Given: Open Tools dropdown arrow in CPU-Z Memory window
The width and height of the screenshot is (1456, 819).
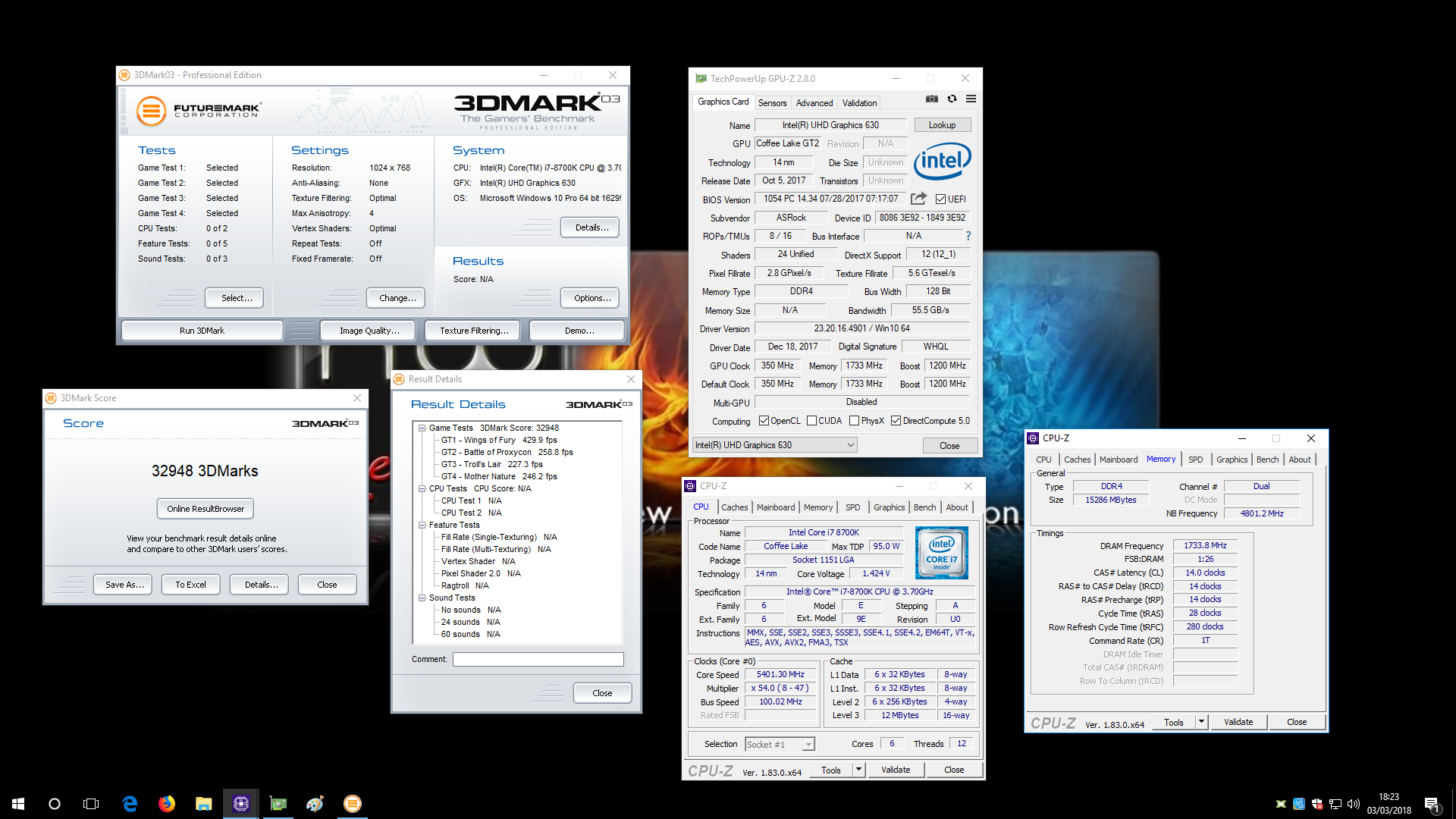Looking at the screenshot, I should point(1201,722).
